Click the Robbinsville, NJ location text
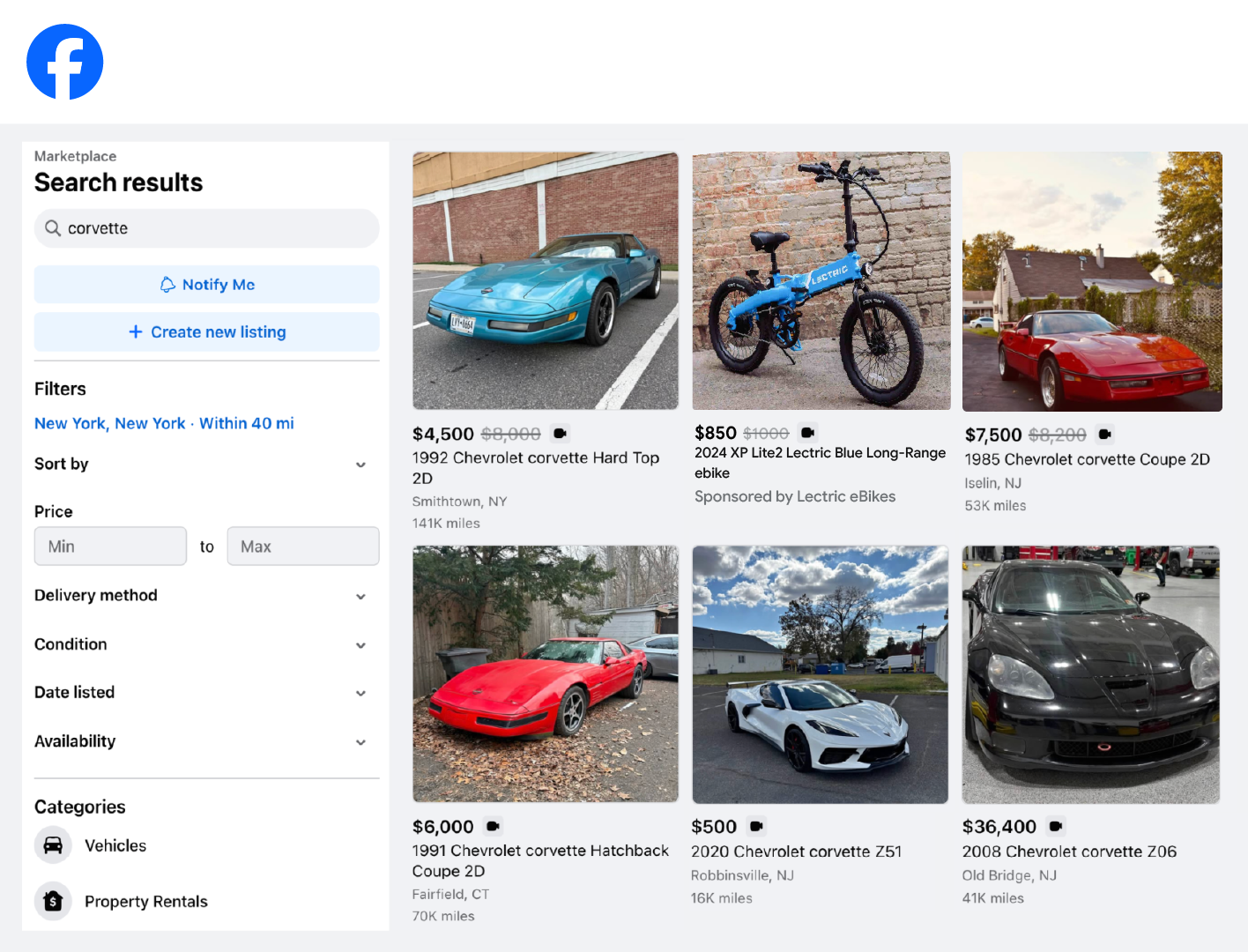 [743, 875]
